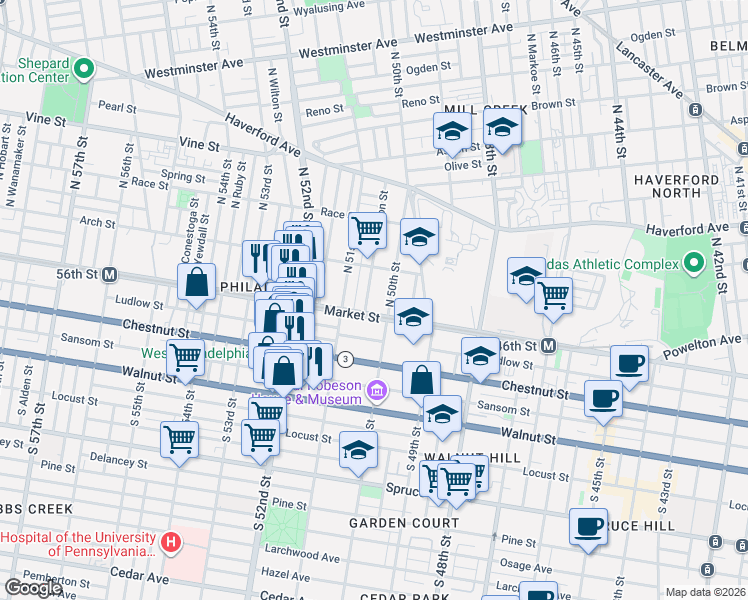Open the graduation cap marker on Walnut St
The image size is (748, 600).
(x=442, y=415)
